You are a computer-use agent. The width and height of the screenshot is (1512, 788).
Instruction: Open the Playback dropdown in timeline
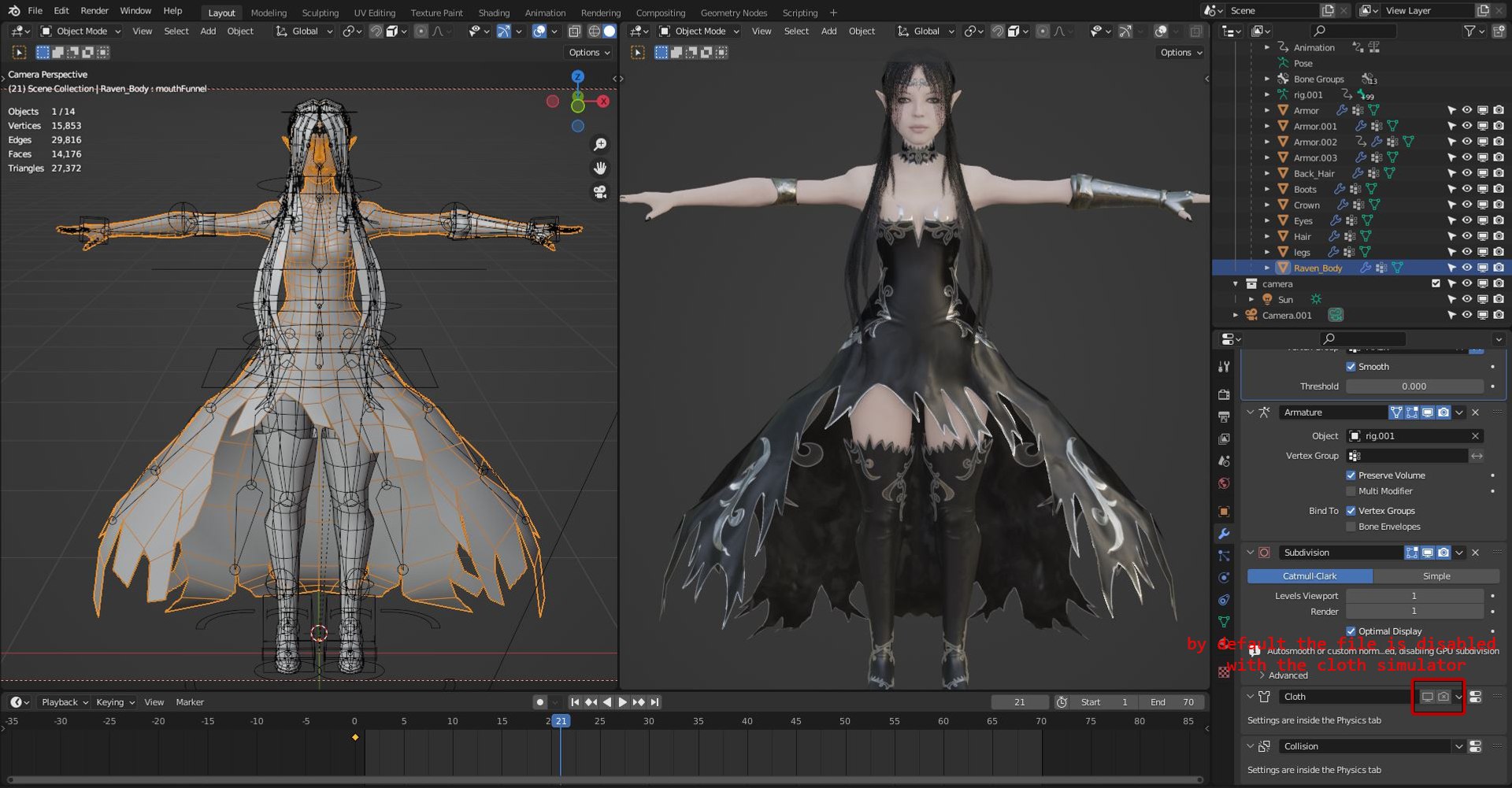(x=65, y=702)
